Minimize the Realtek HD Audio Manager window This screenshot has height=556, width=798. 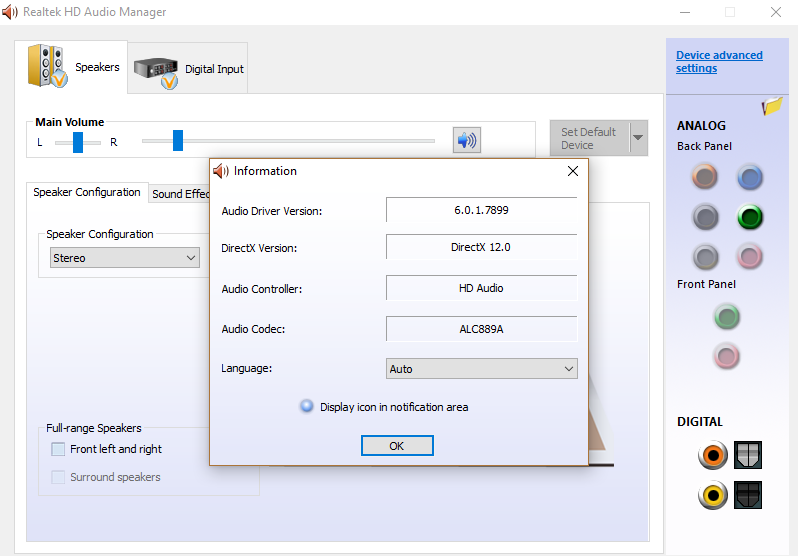click(685, 12)
